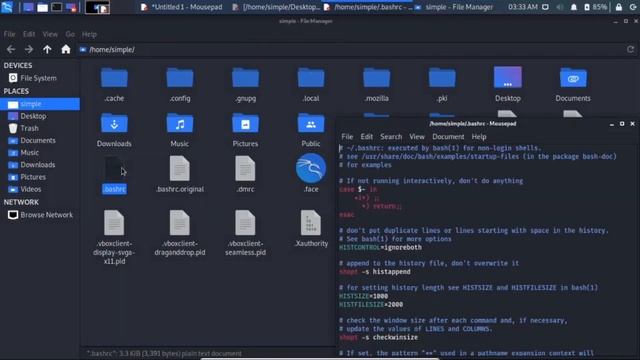Click the lock screen panel icon
The image size is (640, 360).
619,7
